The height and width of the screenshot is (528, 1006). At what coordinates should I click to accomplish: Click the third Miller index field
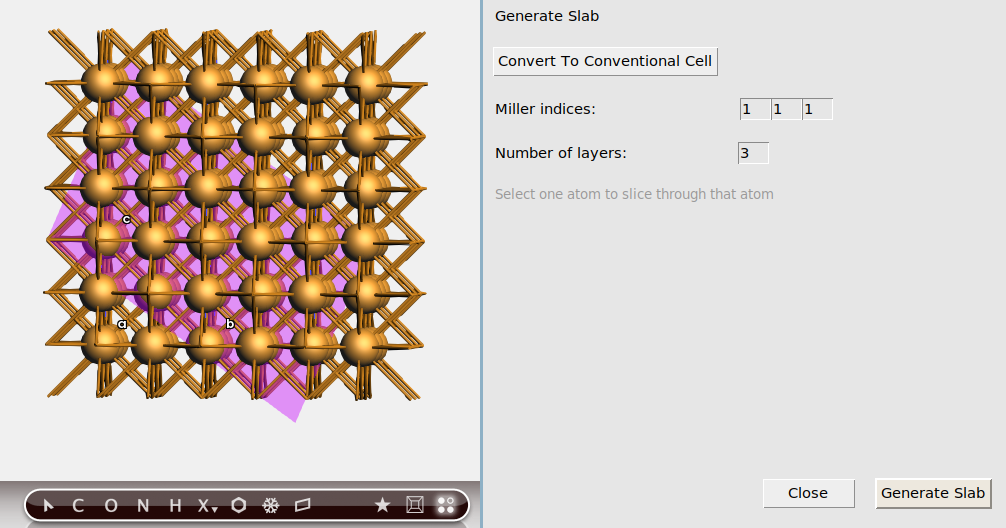[817, 109]
